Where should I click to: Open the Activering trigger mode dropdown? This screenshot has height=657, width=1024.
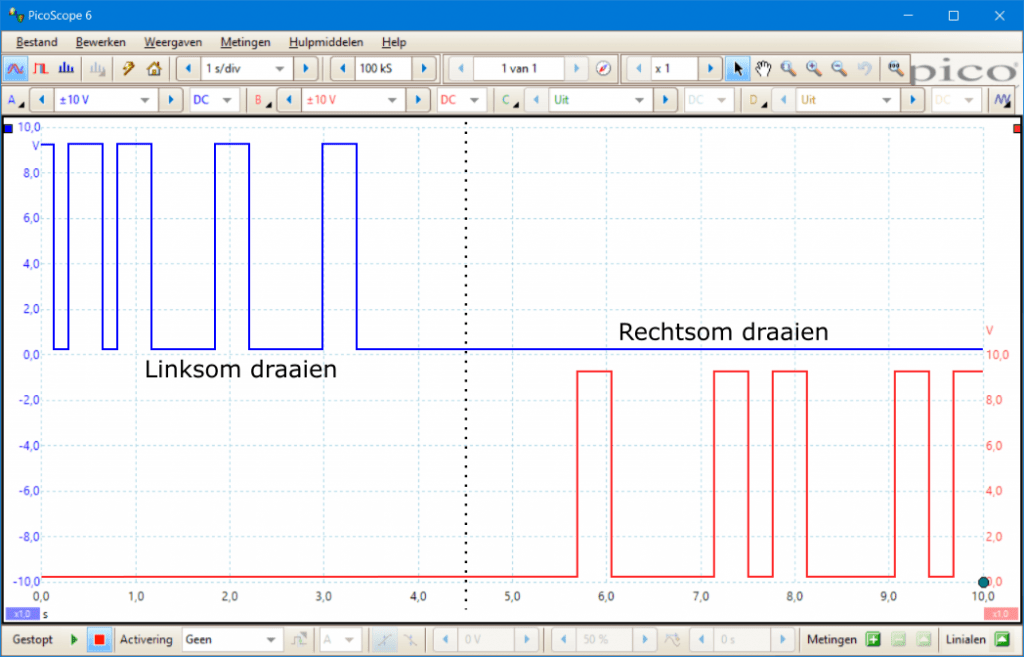[x=270, y=639]
